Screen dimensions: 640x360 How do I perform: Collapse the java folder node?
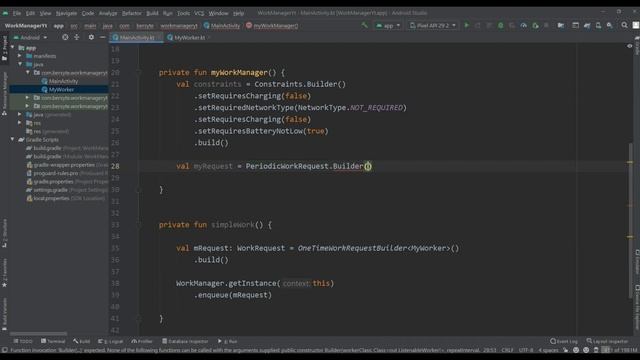point(20,64)
